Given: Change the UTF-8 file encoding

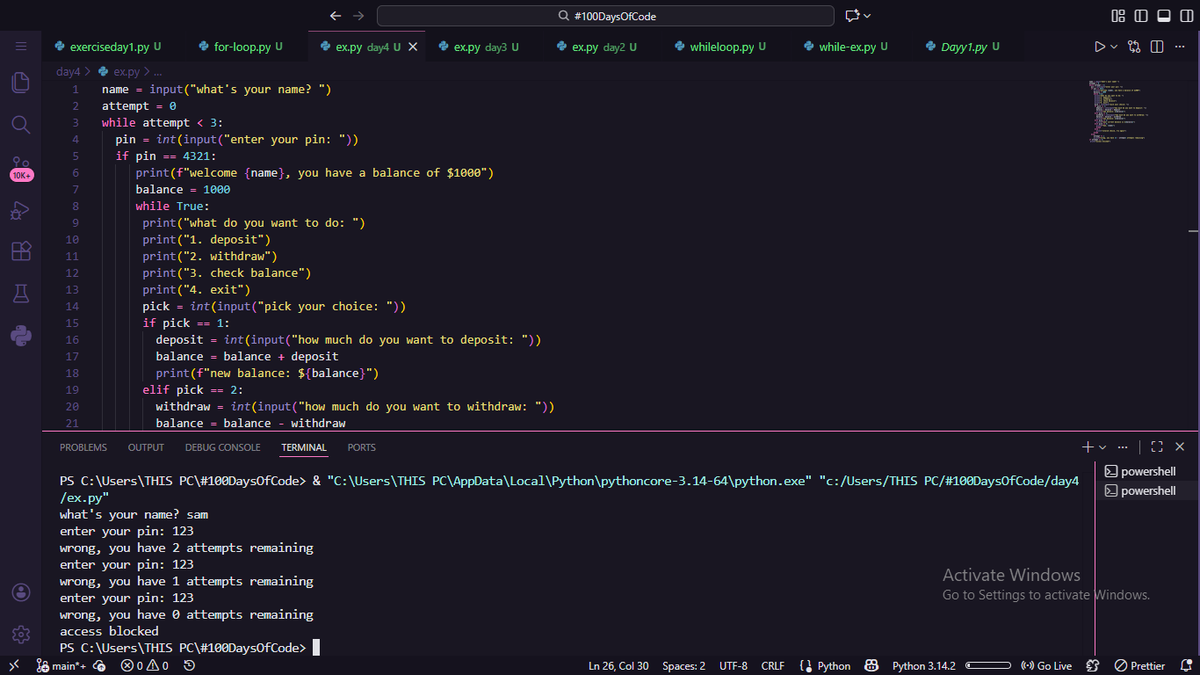Looking at the screenshot, I should tap(733, 666).
